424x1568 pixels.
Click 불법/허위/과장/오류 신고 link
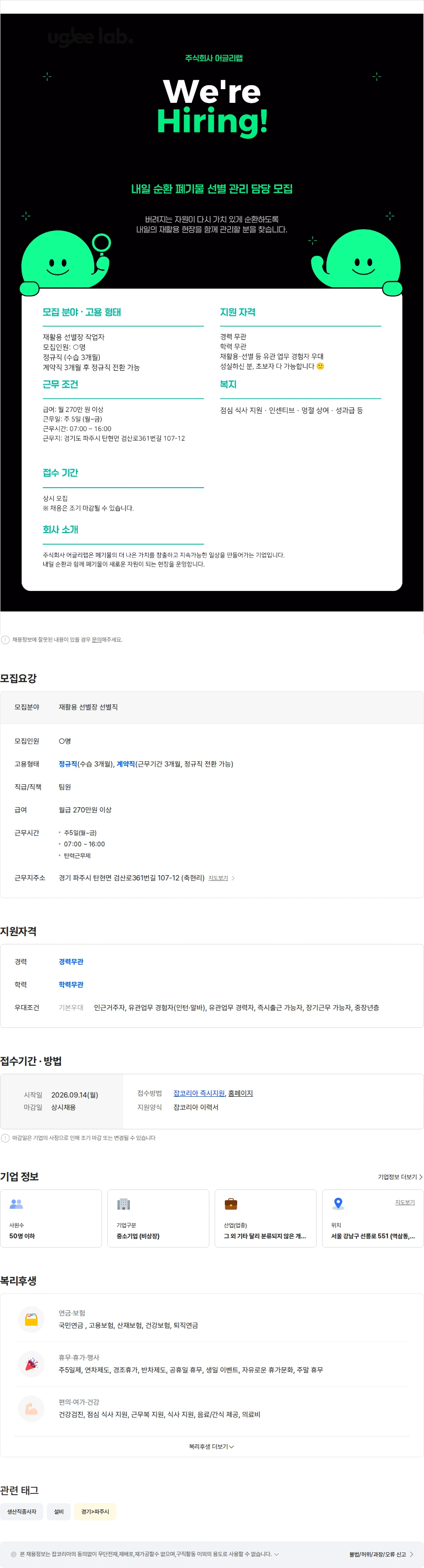pos(377,1554)
